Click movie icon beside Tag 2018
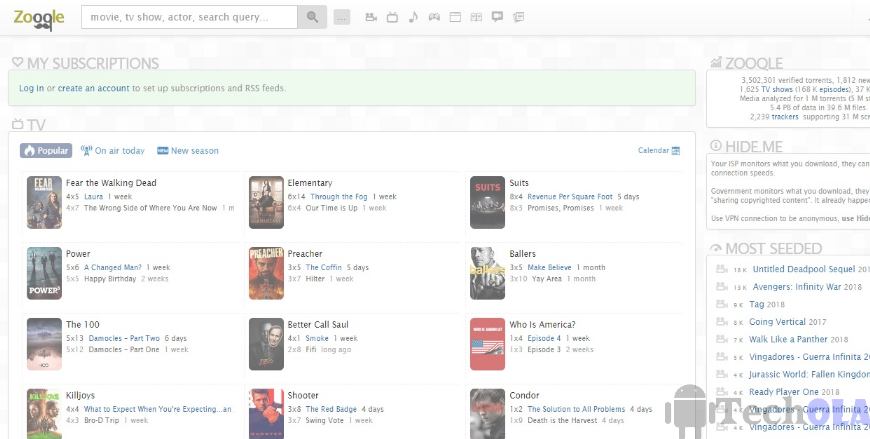This screenshot has height=439, width=870. click(x=721, y=304)
